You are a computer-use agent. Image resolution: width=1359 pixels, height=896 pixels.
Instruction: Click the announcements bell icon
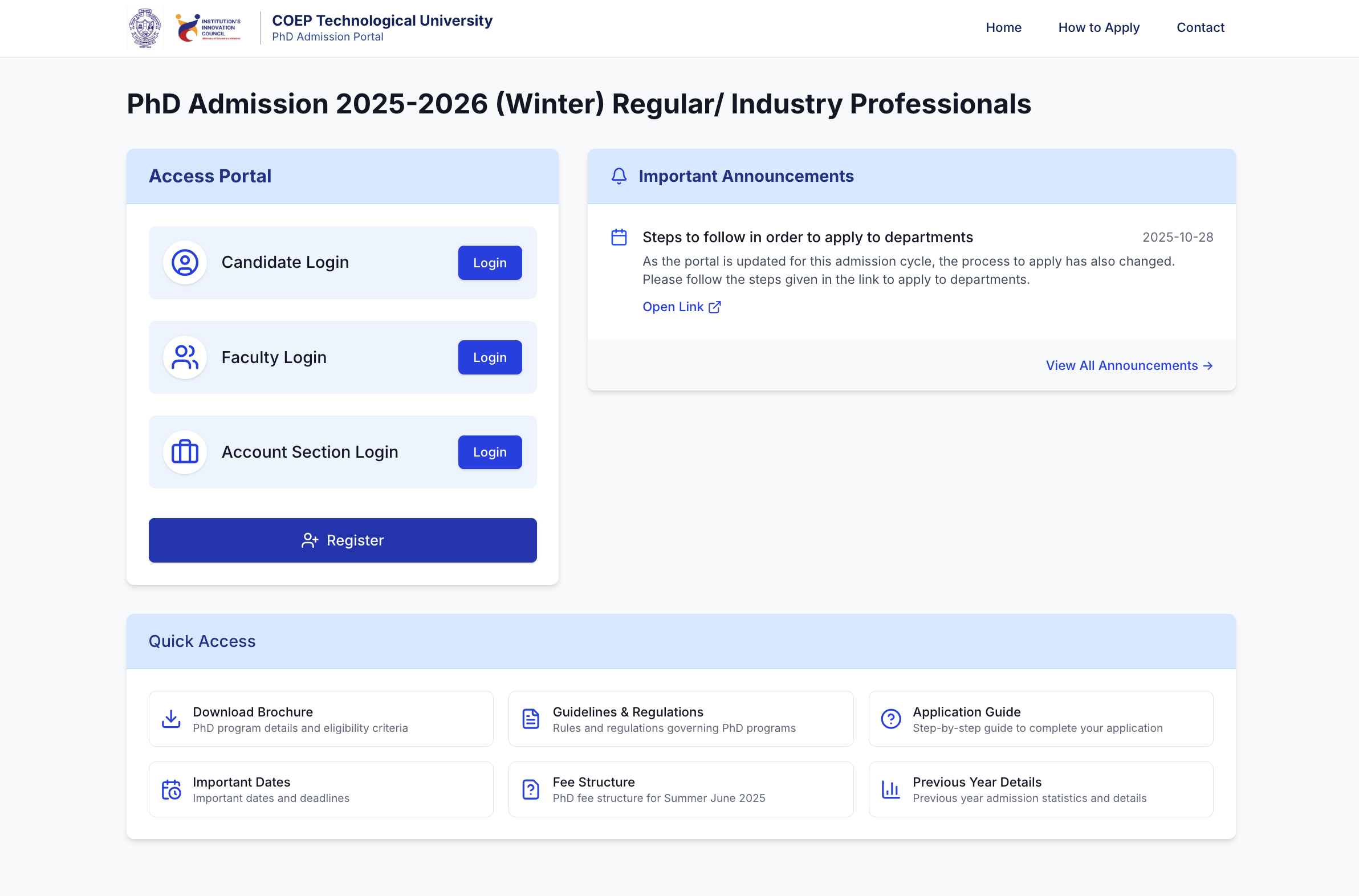coord(619,176)
